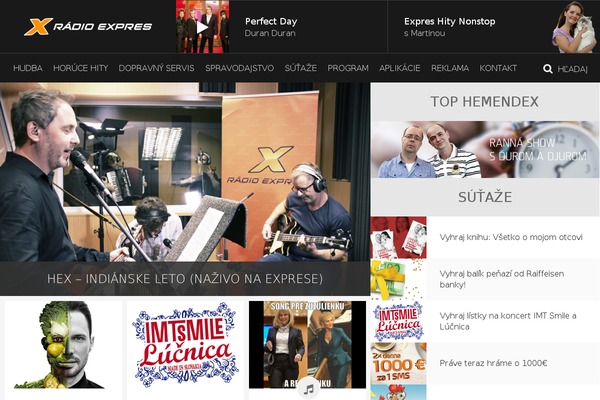Click the 1000 € za 1 SMS thumbnail
Screen dimensions: 600x400
pos(398,364)
